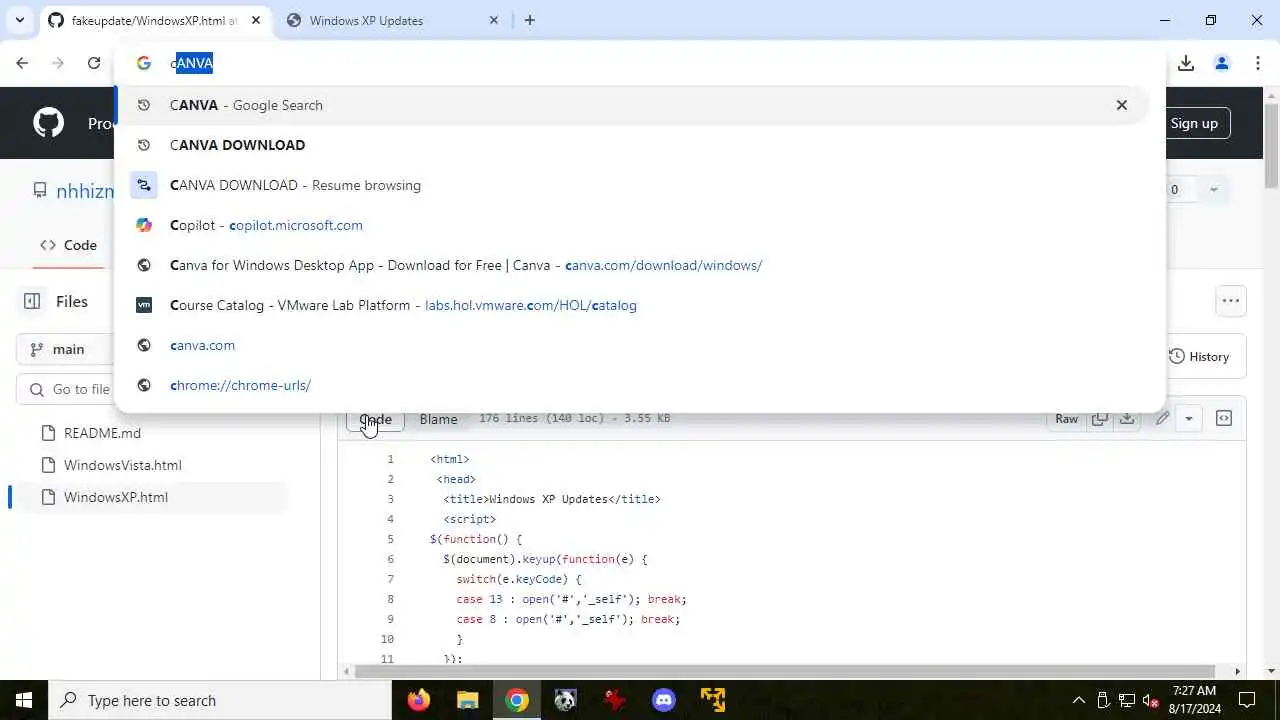This screenshot has height=720, width=1280.
Task: Open Raw file view
Action: 1066,419
